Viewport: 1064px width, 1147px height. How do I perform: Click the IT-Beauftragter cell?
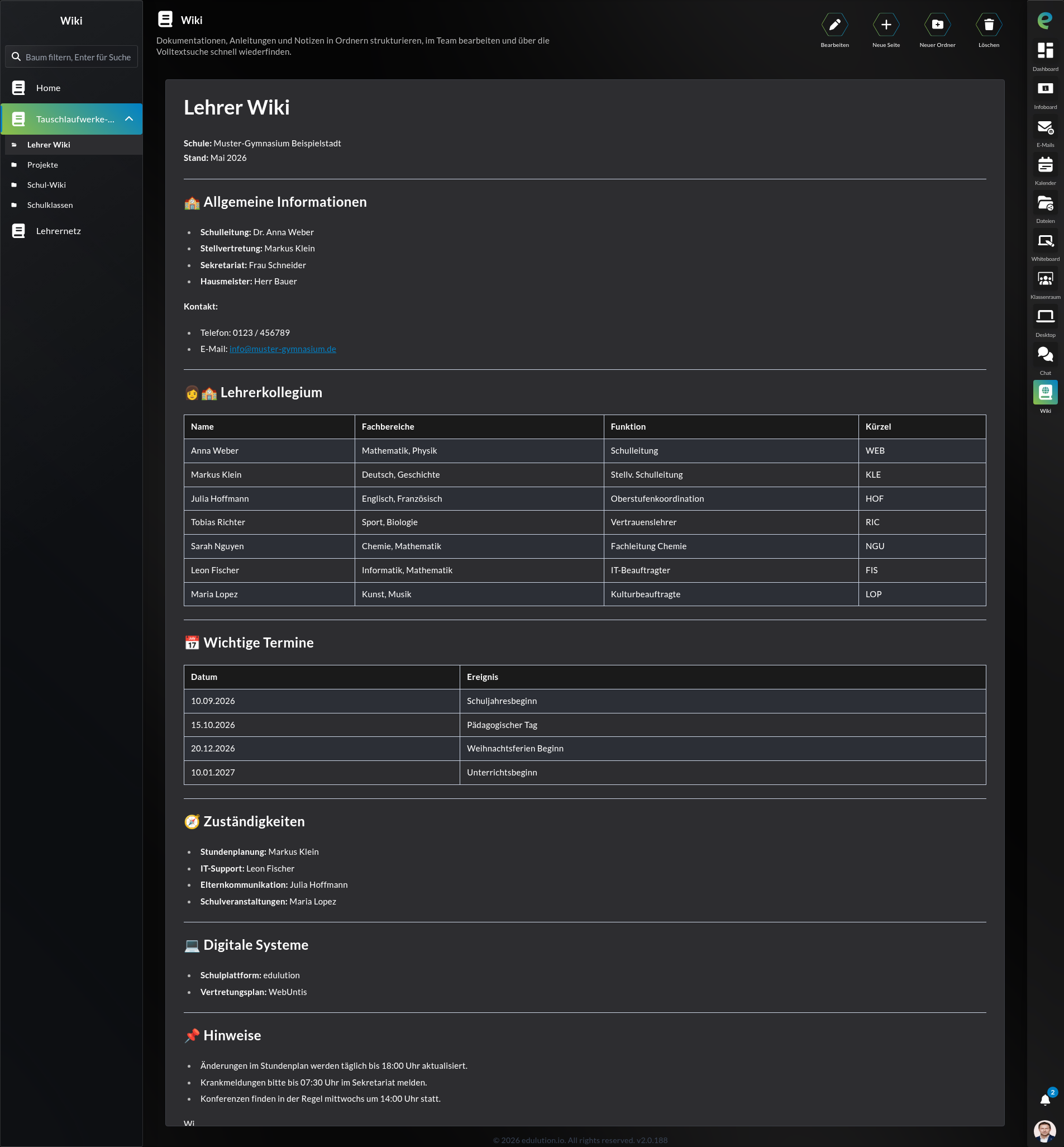(x=731, y=570)
